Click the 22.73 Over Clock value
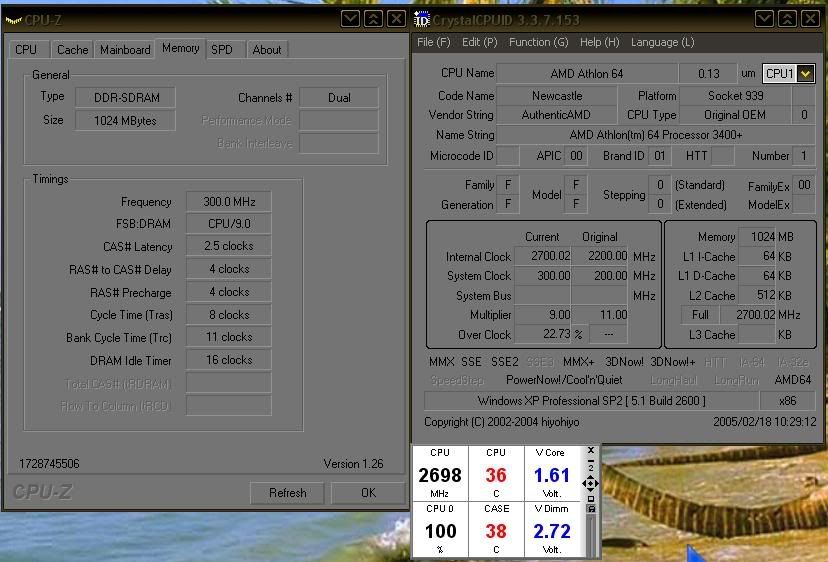 (543, 335)
